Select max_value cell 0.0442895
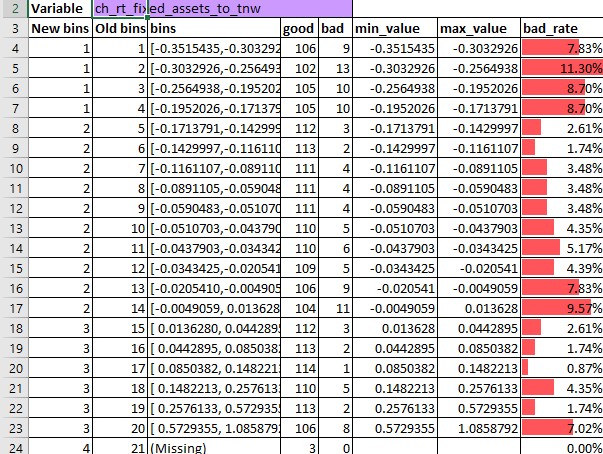Screen dimensions: 603x454 [x=479, y=328]
